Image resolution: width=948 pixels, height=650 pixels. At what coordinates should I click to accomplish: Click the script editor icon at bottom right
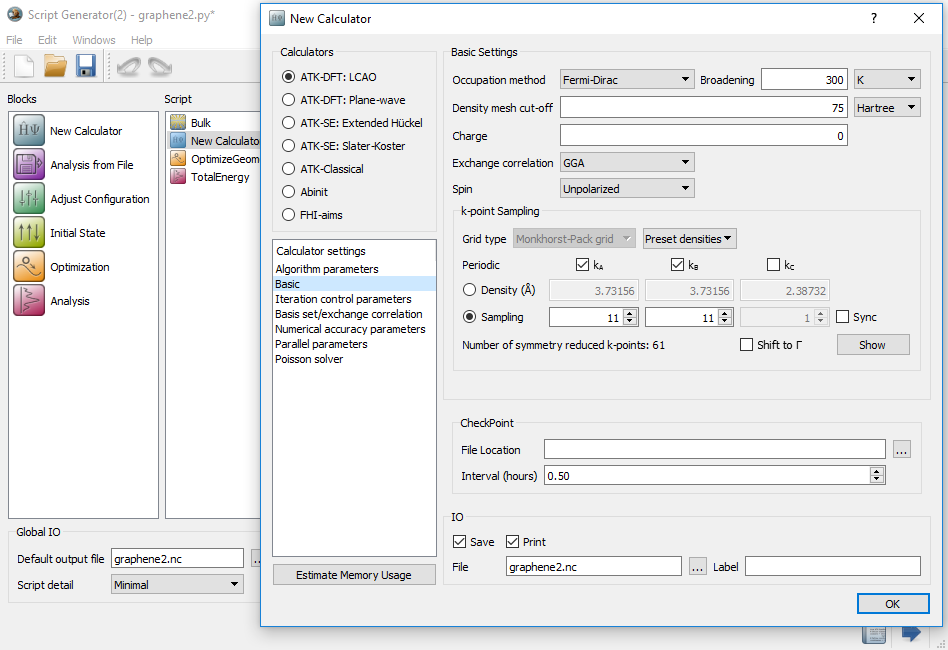click(874, 634)
